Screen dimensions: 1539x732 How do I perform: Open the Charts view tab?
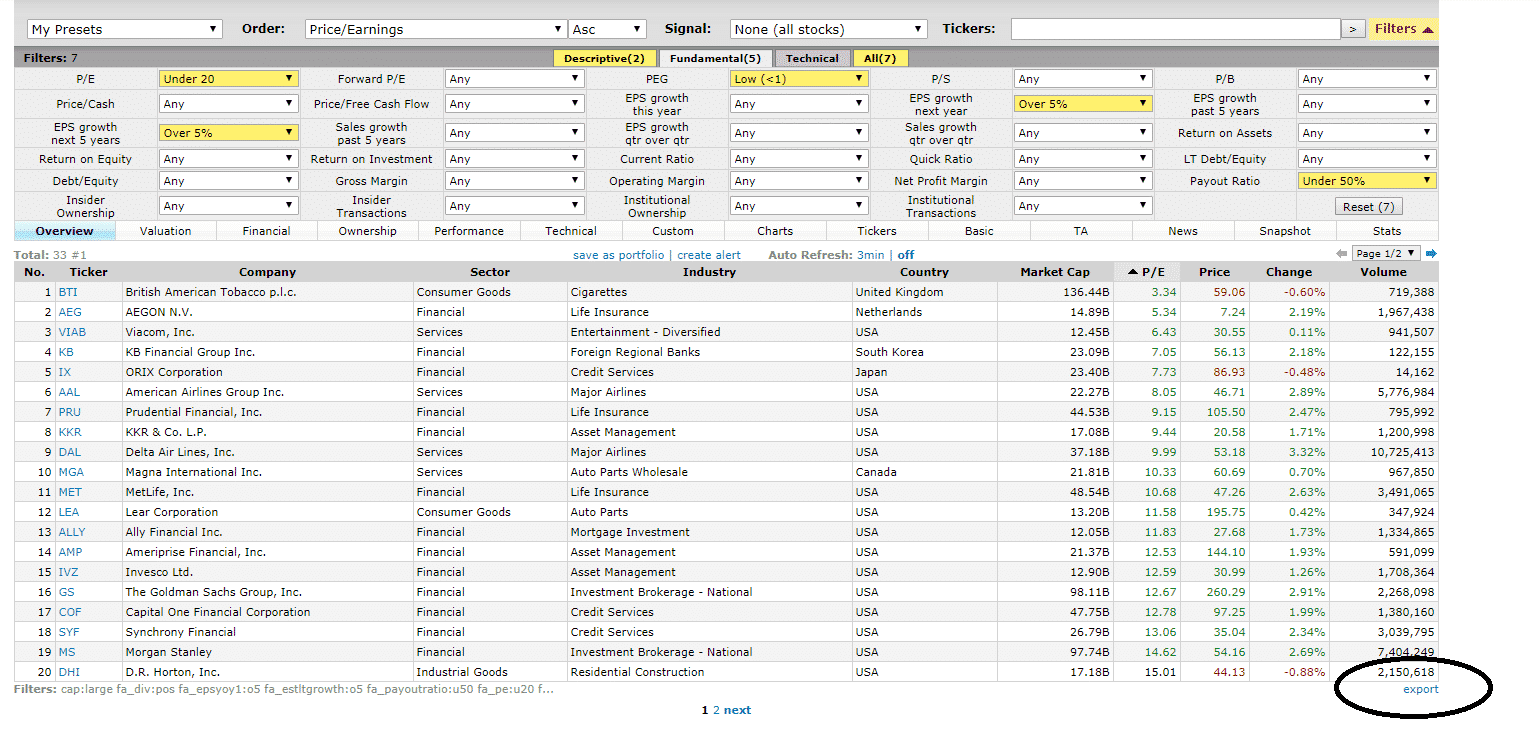[x=775, y=231]
